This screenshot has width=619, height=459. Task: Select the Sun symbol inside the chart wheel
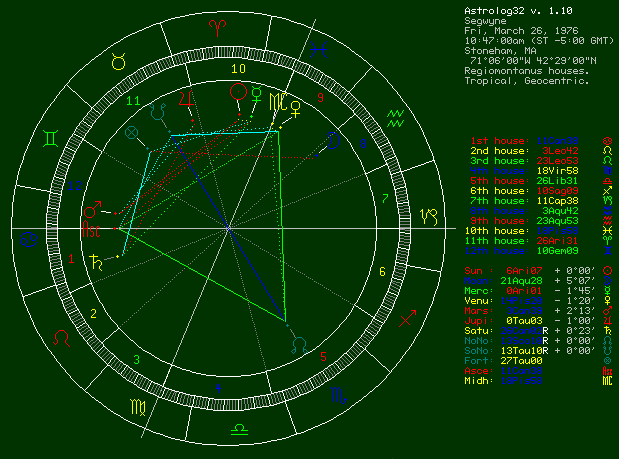coord(238,92)
